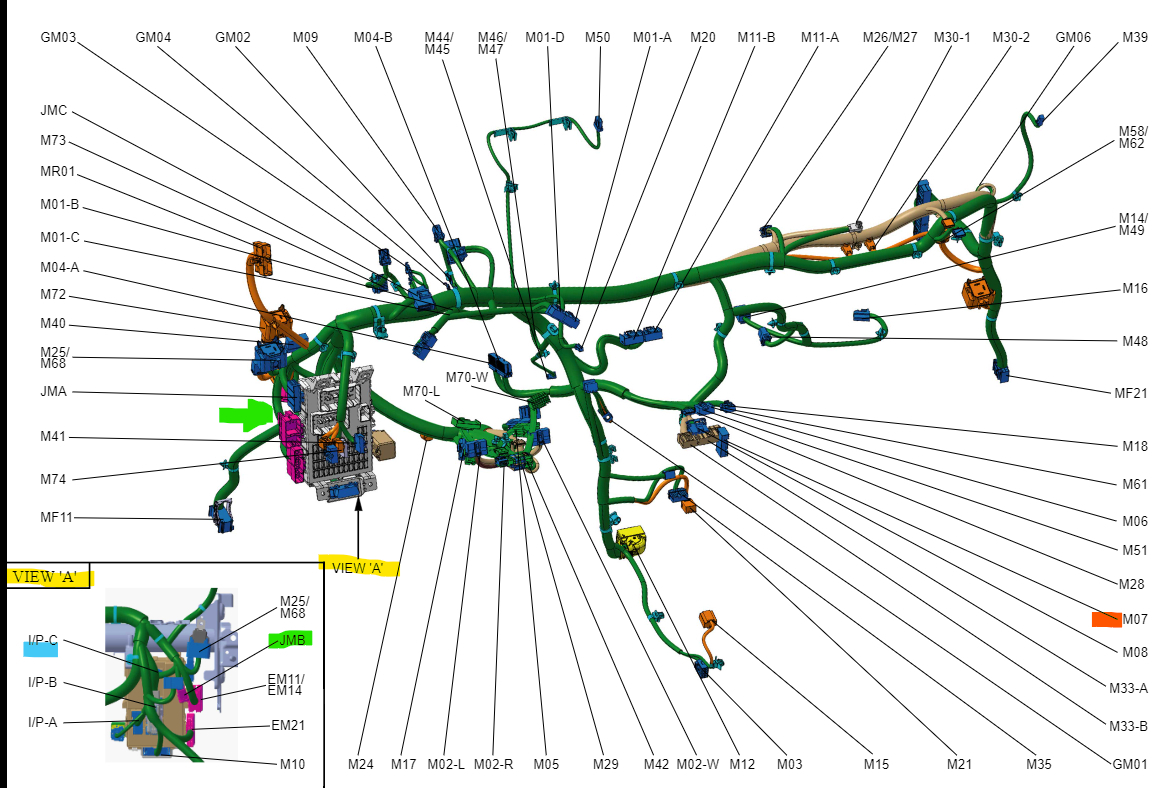Click the JMC joint label
Image resolution: width=1172 pixels, height=788 pixels.
(54, 111)
